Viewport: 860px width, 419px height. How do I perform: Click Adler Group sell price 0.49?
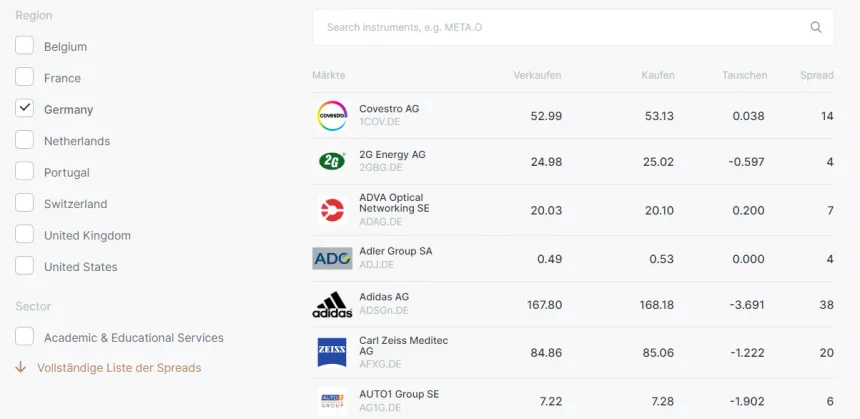point(550,259)
